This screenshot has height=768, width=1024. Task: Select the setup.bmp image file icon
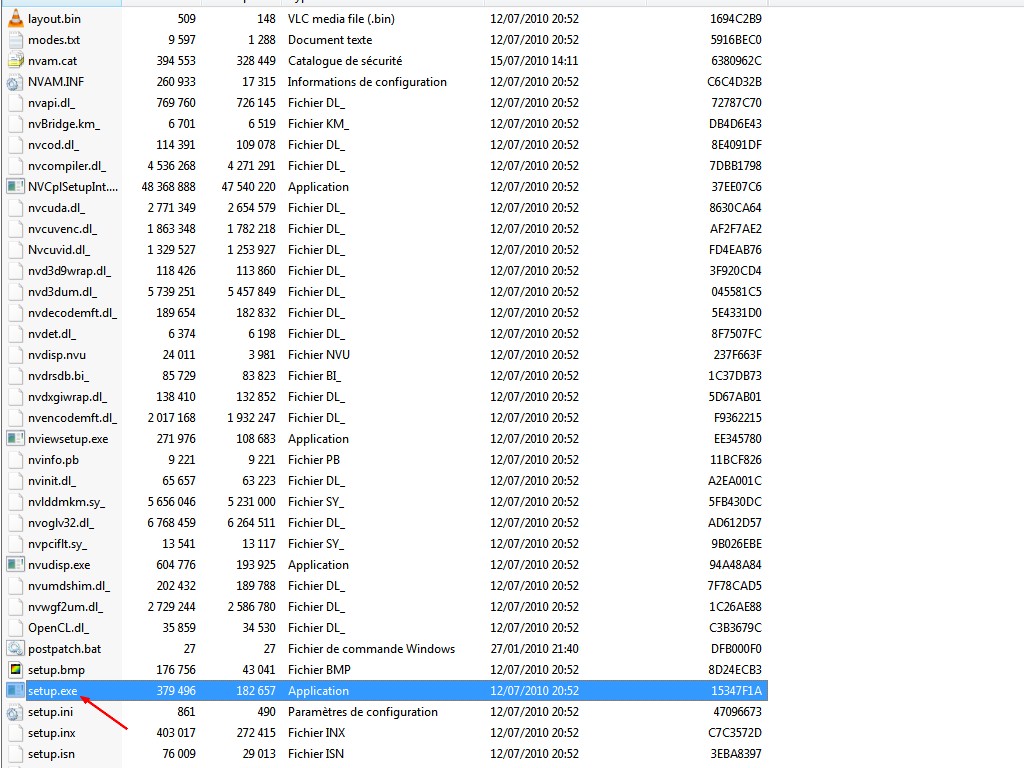[x=15, y=670]
